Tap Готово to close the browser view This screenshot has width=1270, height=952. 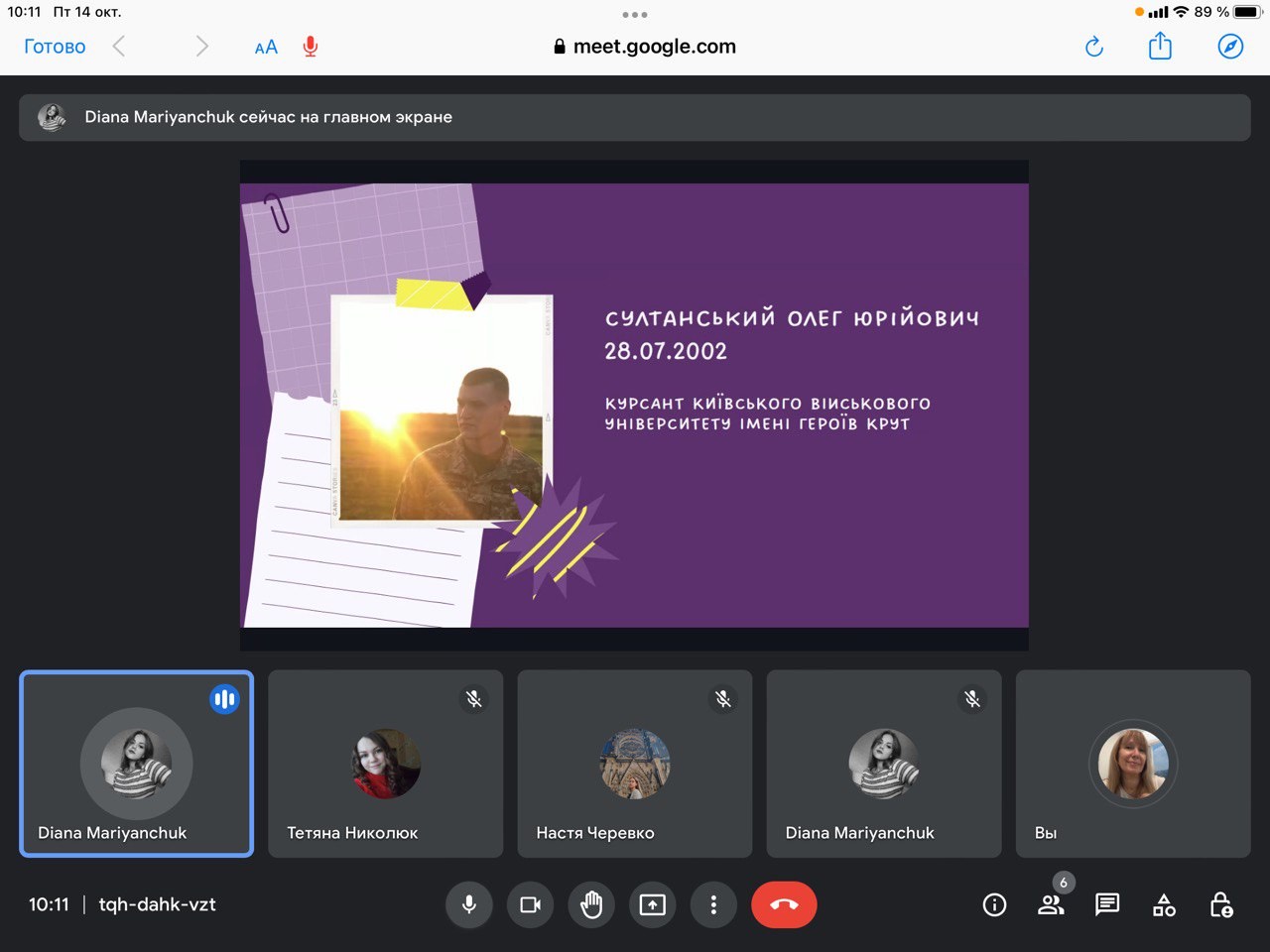point(55,47)
